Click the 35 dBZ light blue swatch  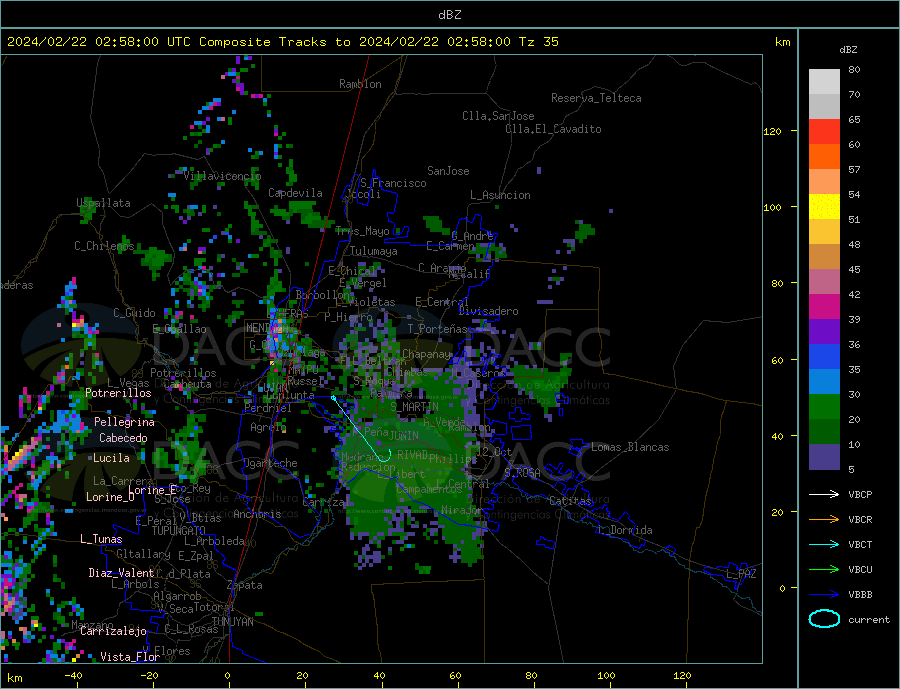(824, 382)
